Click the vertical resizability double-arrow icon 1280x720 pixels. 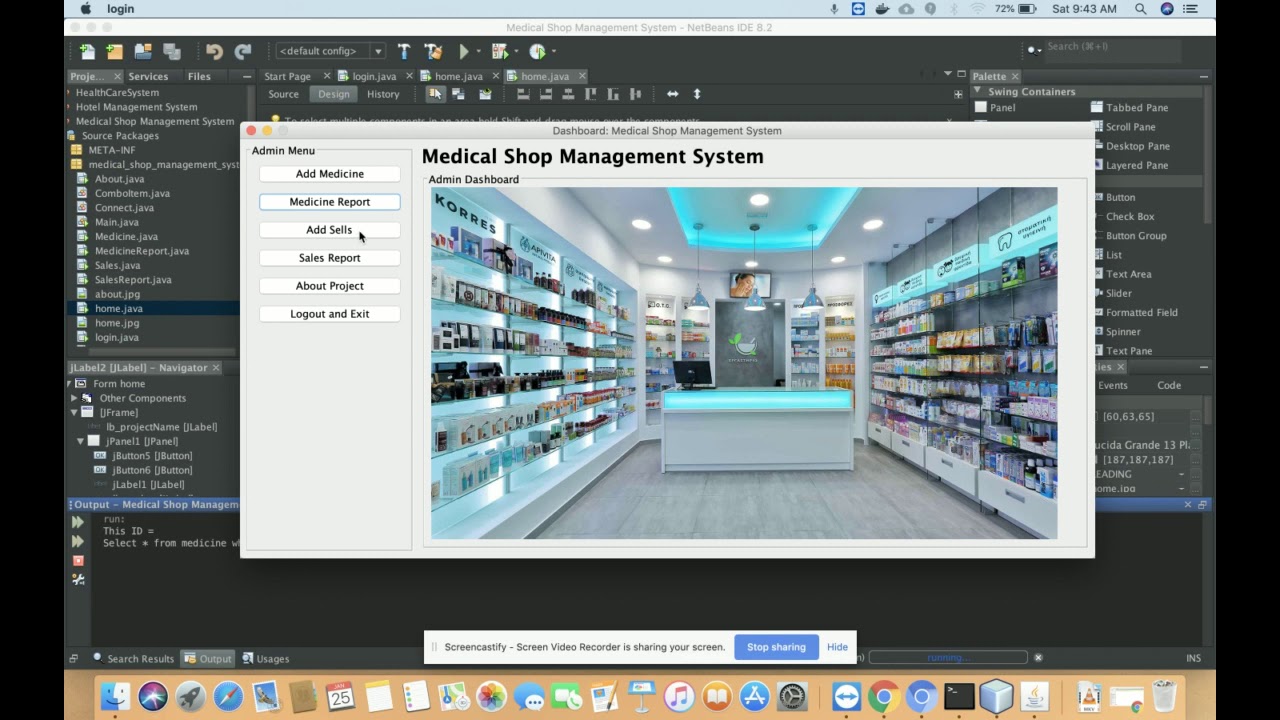(697, 94)
